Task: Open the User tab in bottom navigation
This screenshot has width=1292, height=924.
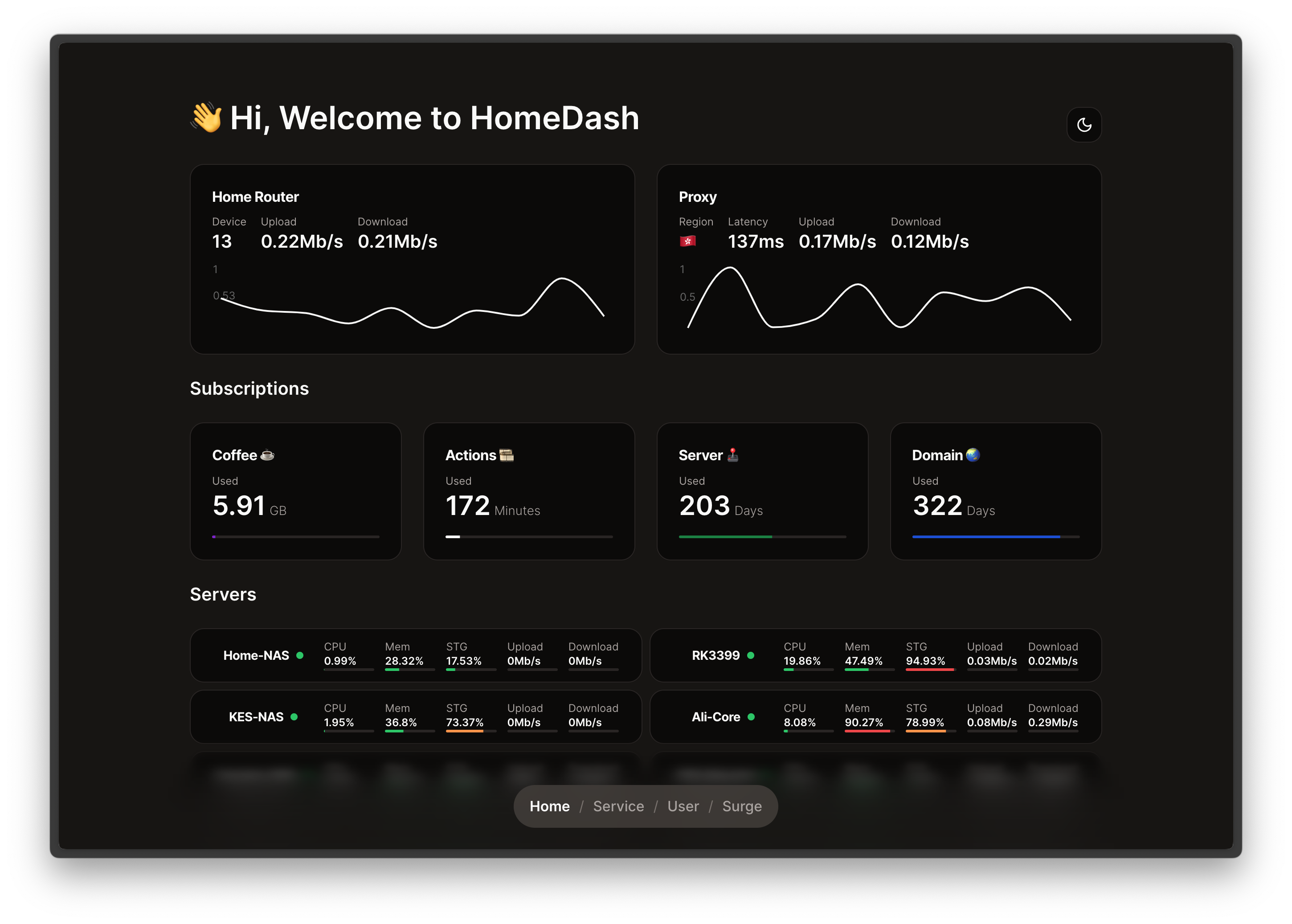Action: pos(683,806)
